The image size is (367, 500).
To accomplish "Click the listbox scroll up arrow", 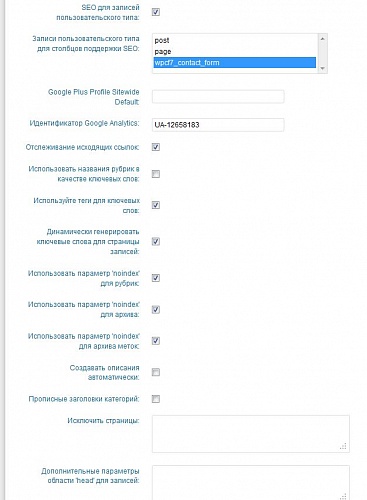I will (x=322, y=39).
